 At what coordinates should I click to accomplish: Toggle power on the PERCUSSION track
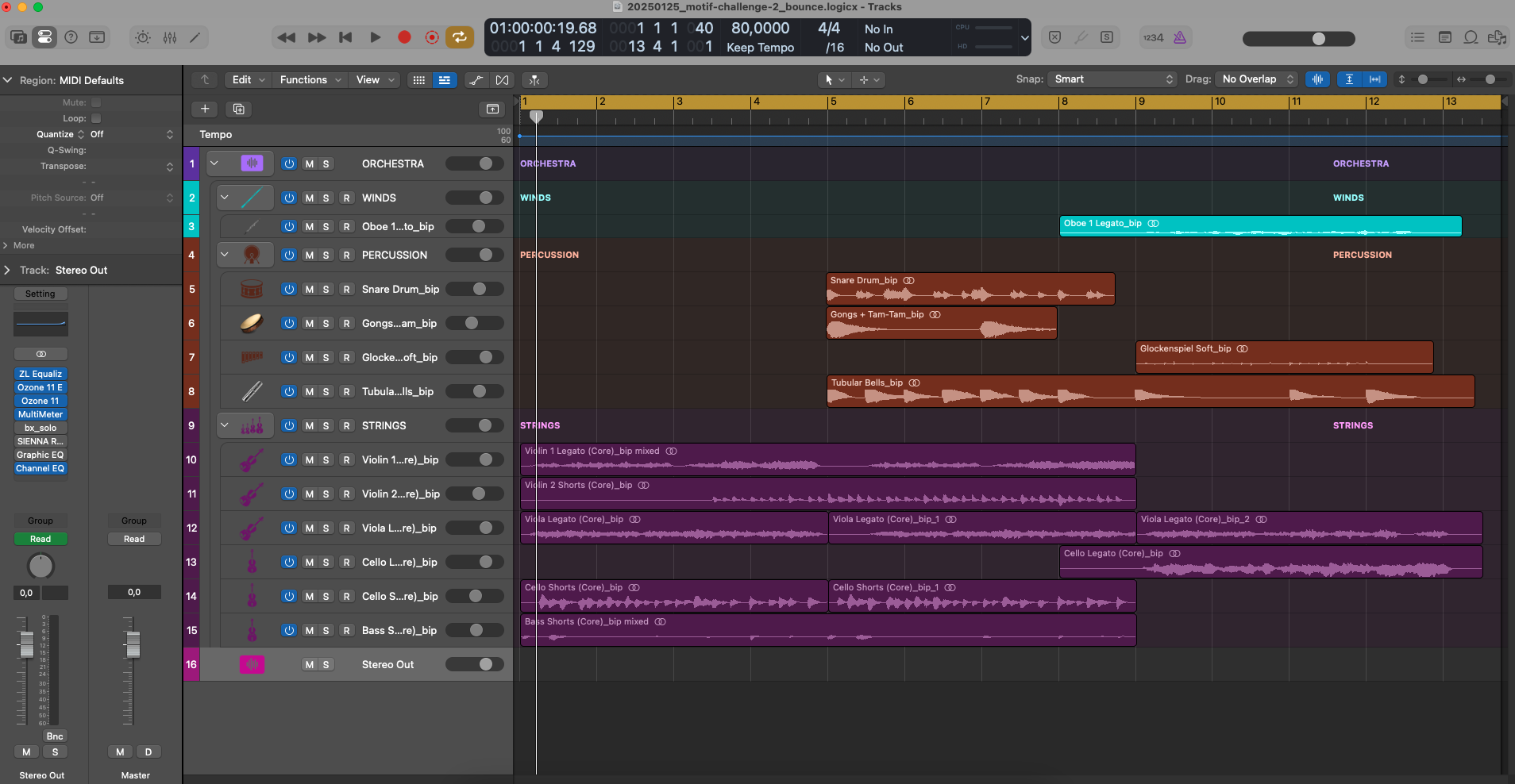click(289, 256)
